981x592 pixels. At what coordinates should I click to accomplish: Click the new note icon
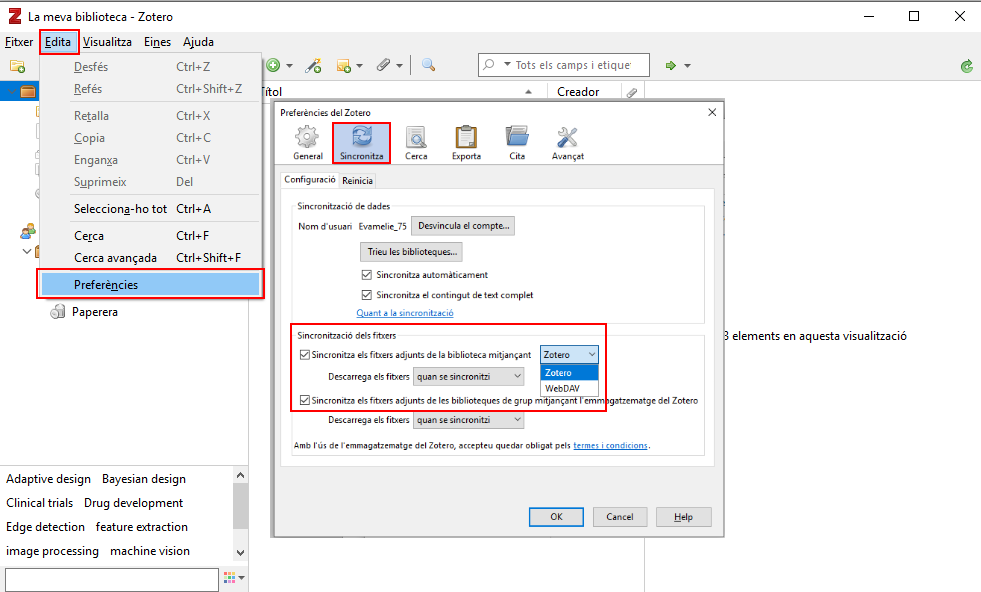(343, 65)
